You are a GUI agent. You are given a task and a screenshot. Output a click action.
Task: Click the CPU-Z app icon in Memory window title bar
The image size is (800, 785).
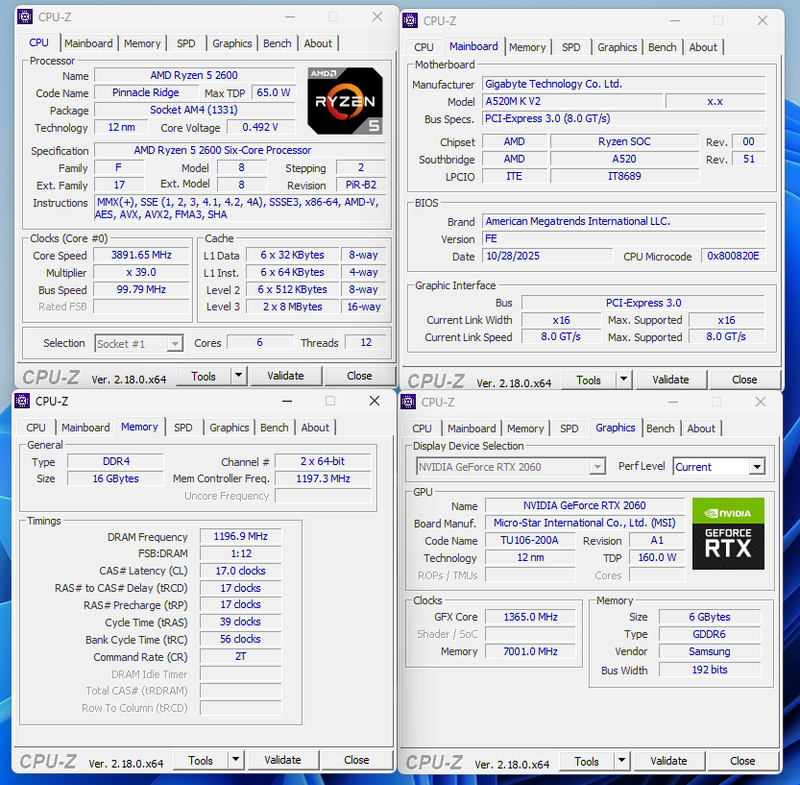tap(22, 401)
